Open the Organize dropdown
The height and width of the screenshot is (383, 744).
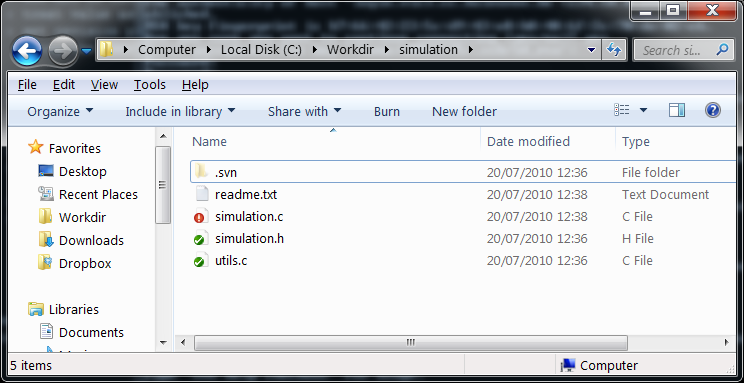tap(60, 112)
